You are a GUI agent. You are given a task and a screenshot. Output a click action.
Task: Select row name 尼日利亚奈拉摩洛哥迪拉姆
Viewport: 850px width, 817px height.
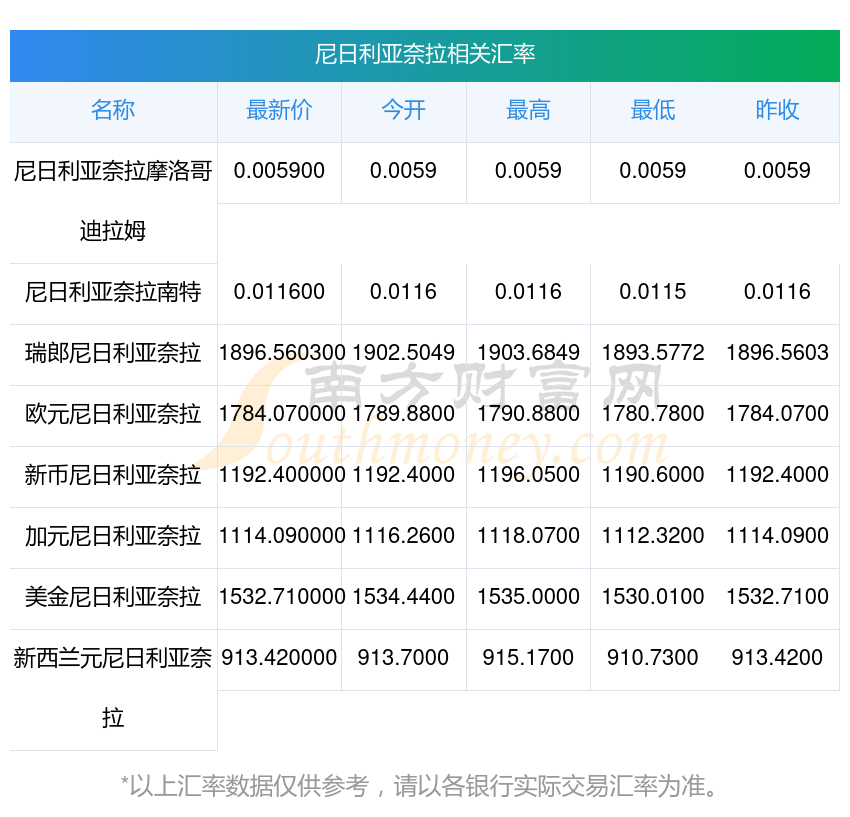click(113, 201)
